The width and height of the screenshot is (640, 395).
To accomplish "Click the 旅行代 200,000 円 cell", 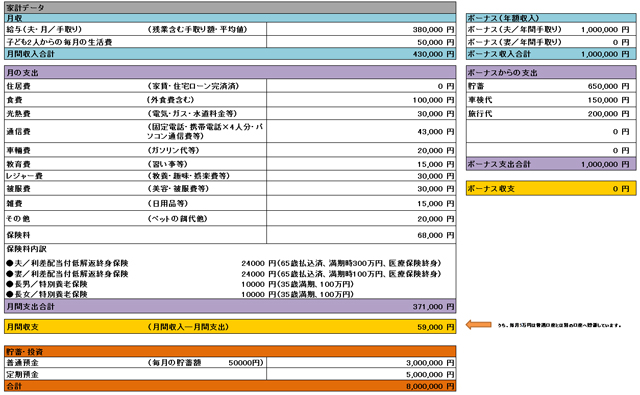I will point(551,114).
